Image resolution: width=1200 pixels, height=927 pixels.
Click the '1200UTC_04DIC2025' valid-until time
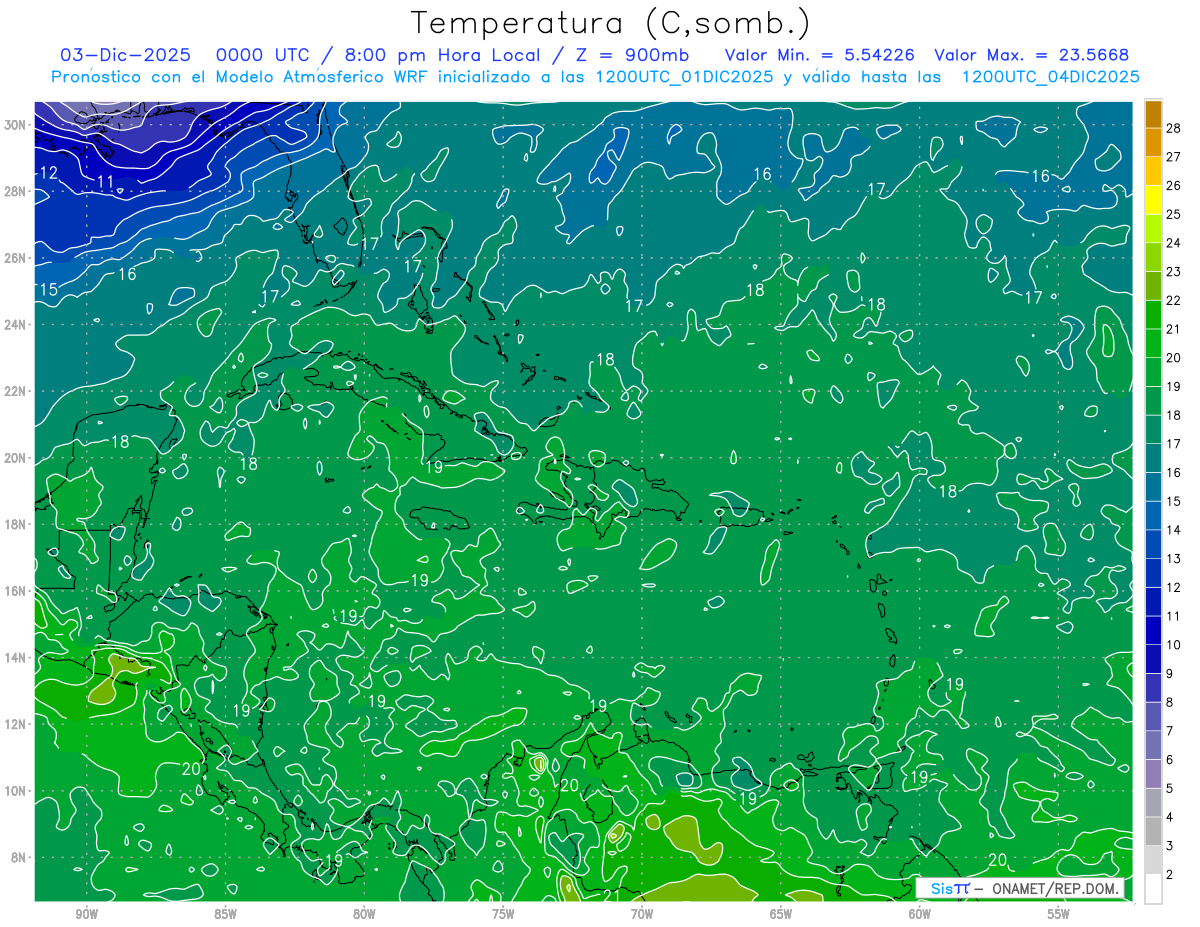(1050, 77)
